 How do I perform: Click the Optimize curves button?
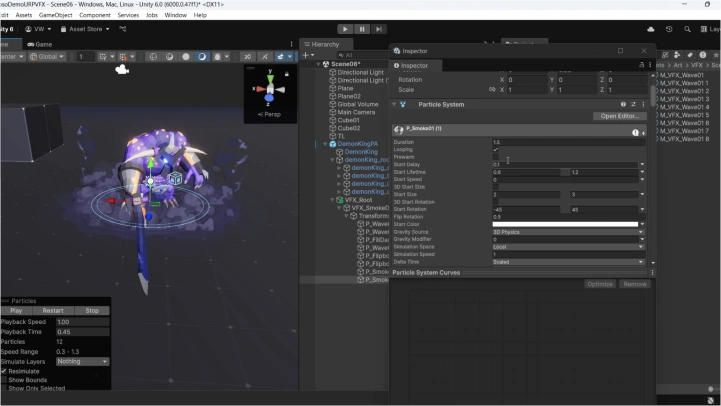600,284
